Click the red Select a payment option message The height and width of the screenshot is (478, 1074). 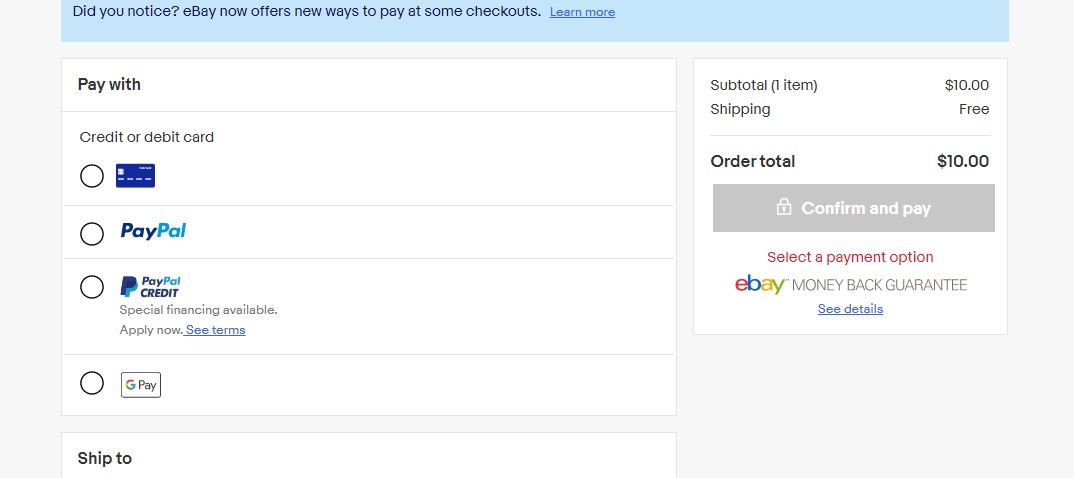[x=850, y=257]
